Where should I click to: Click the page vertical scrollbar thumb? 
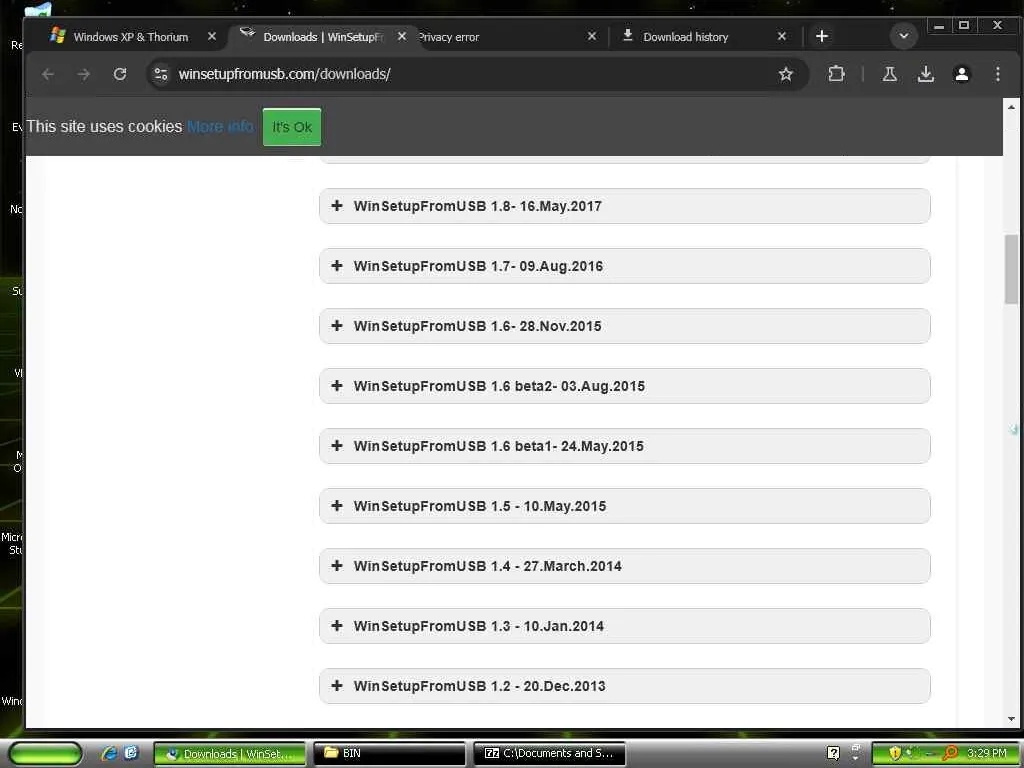(x=1011, y=269)
